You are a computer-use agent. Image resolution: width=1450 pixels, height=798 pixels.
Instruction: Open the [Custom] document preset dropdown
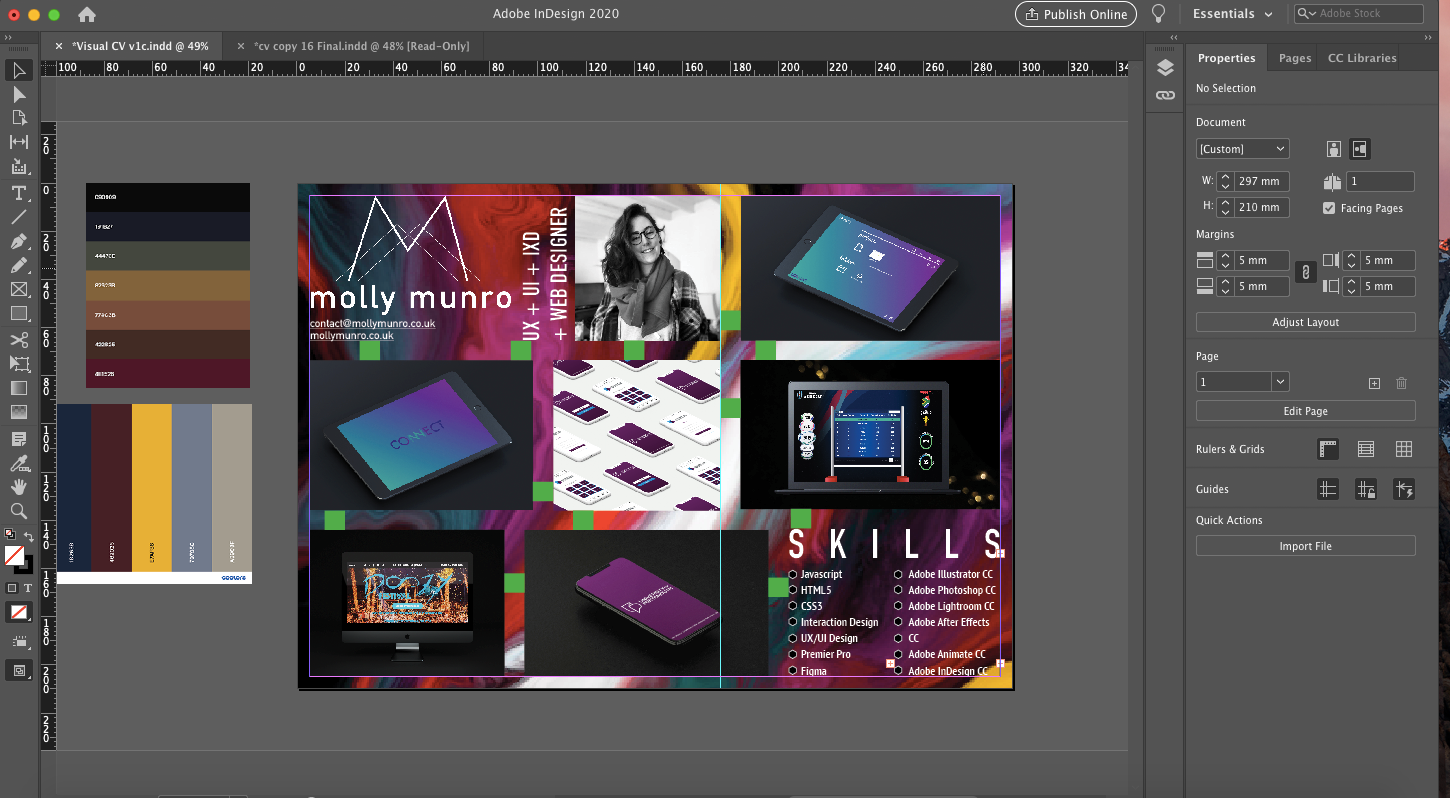[1243, 149]
